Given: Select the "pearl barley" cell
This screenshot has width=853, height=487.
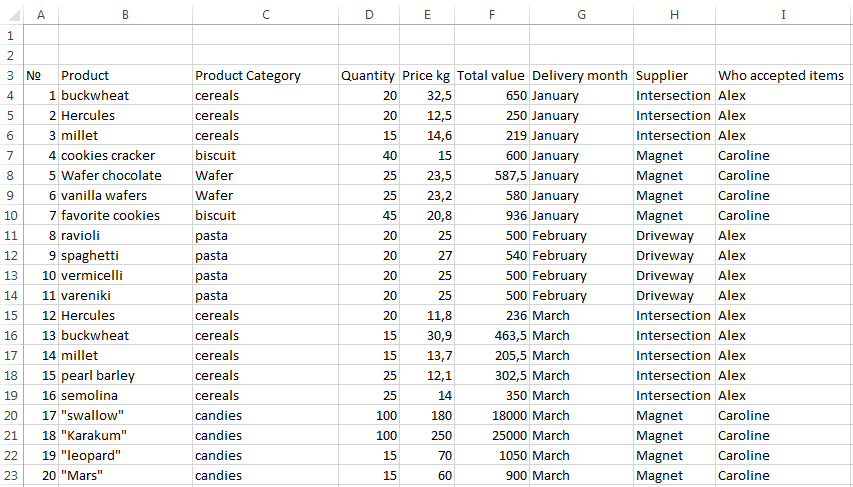Looking at the screenshot, I should tap(98, 375).
